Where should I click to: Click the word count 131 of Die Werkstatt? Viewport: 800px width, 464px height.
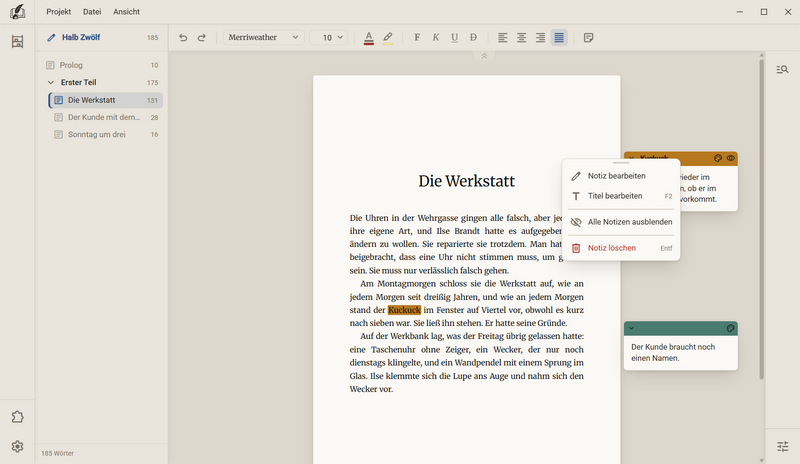tap(153, 101)
